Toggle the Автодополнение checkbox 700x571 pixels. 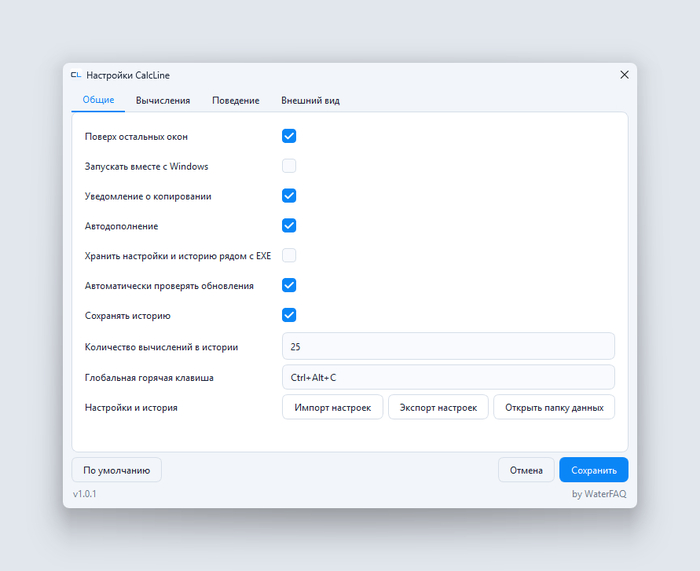289,226
